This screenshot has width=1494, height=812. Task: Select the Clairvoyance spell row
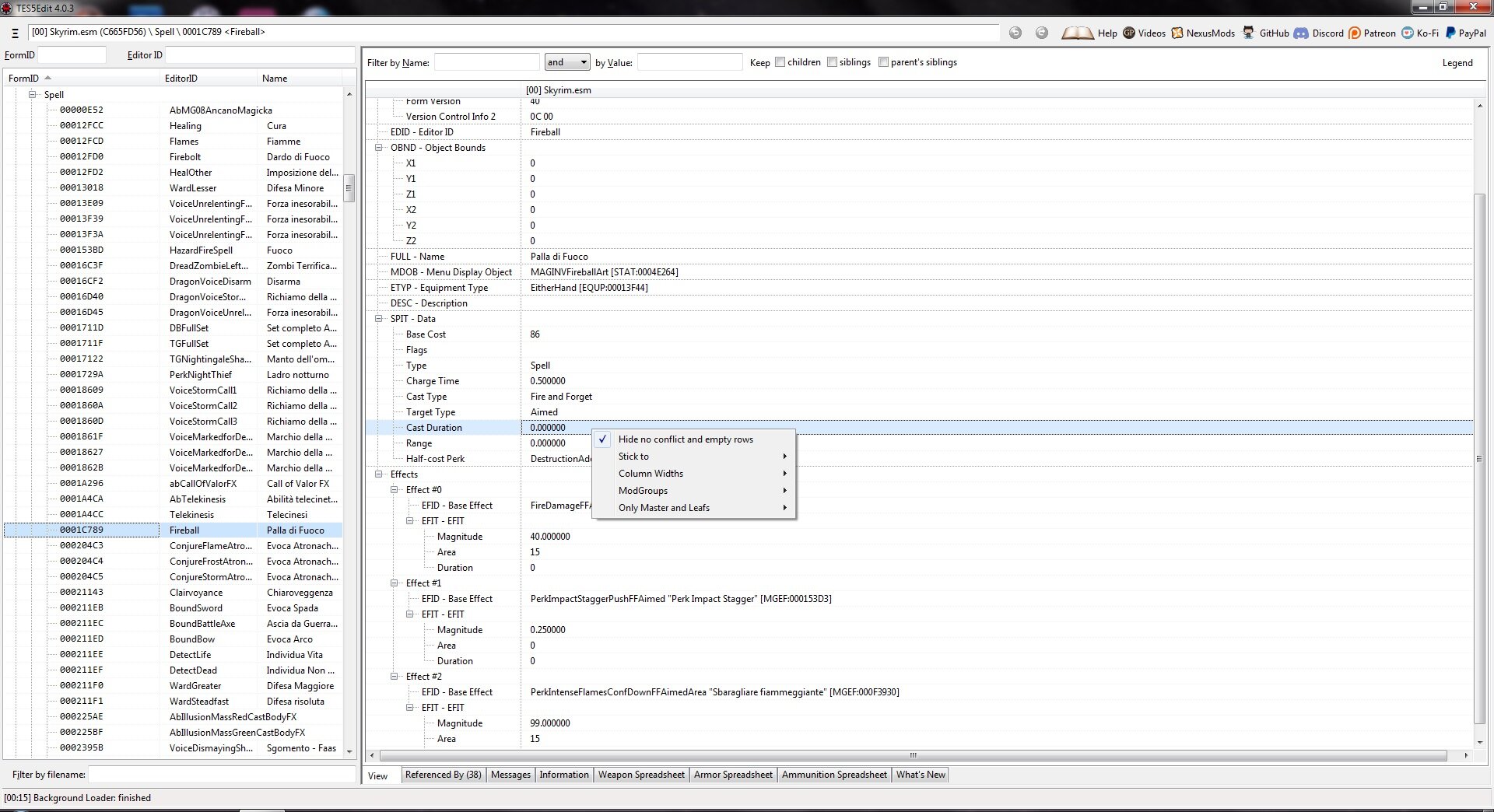click(x=173, y=593)
